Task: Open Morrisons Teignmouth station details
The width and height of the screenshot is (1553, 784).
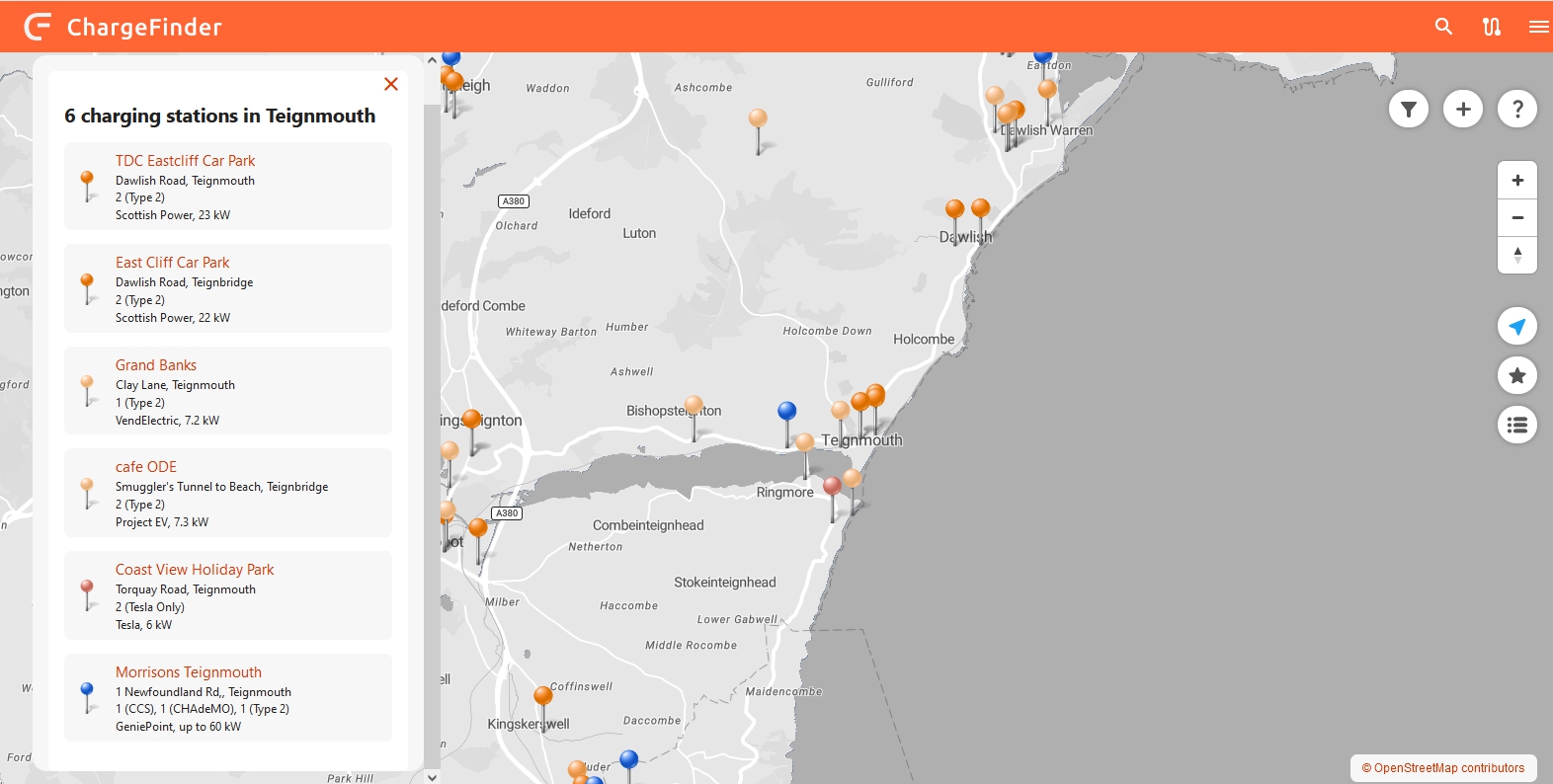Action: coord(189,672)
